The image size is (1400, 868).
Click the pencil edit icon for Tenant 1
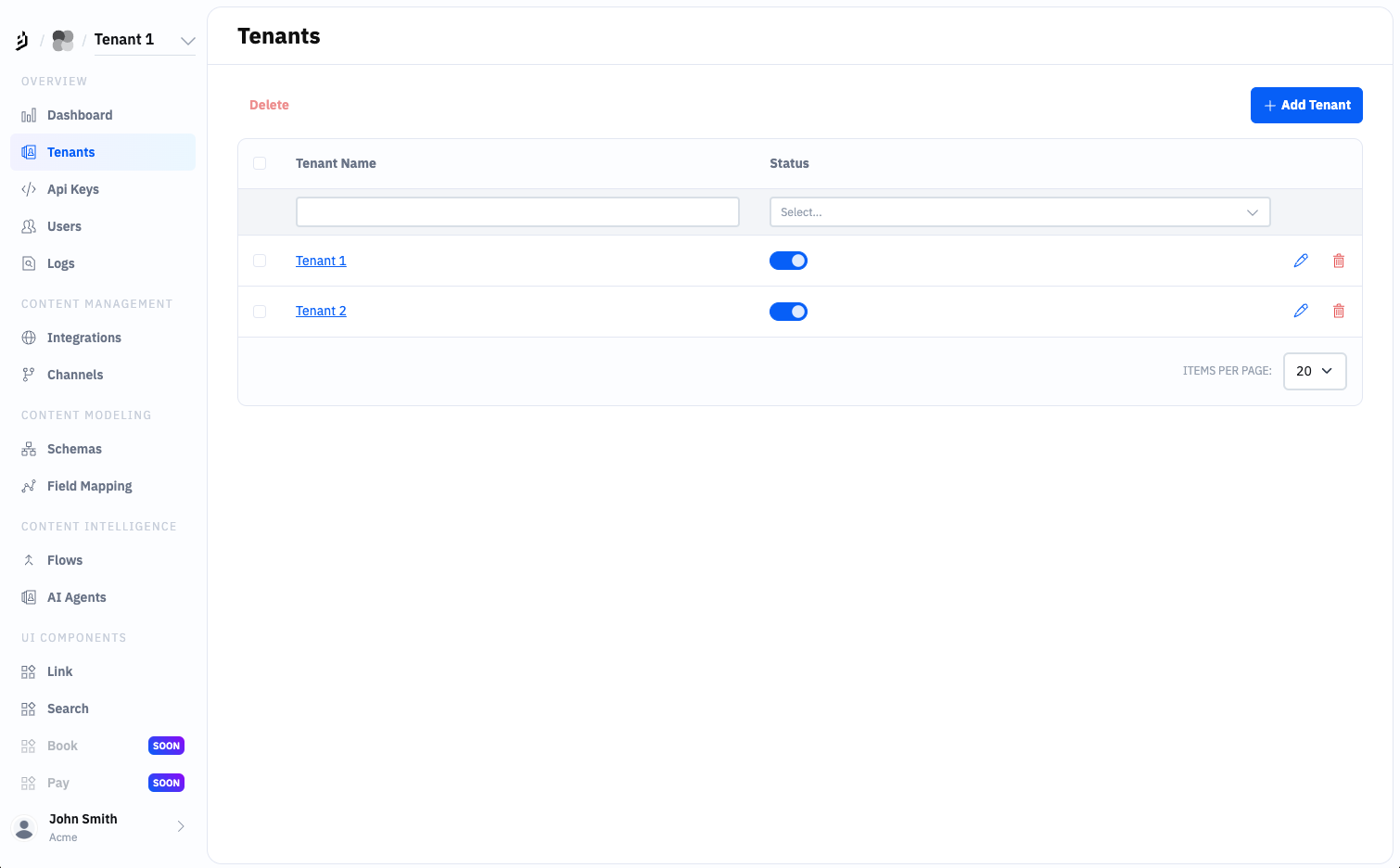pos(1301,261)
